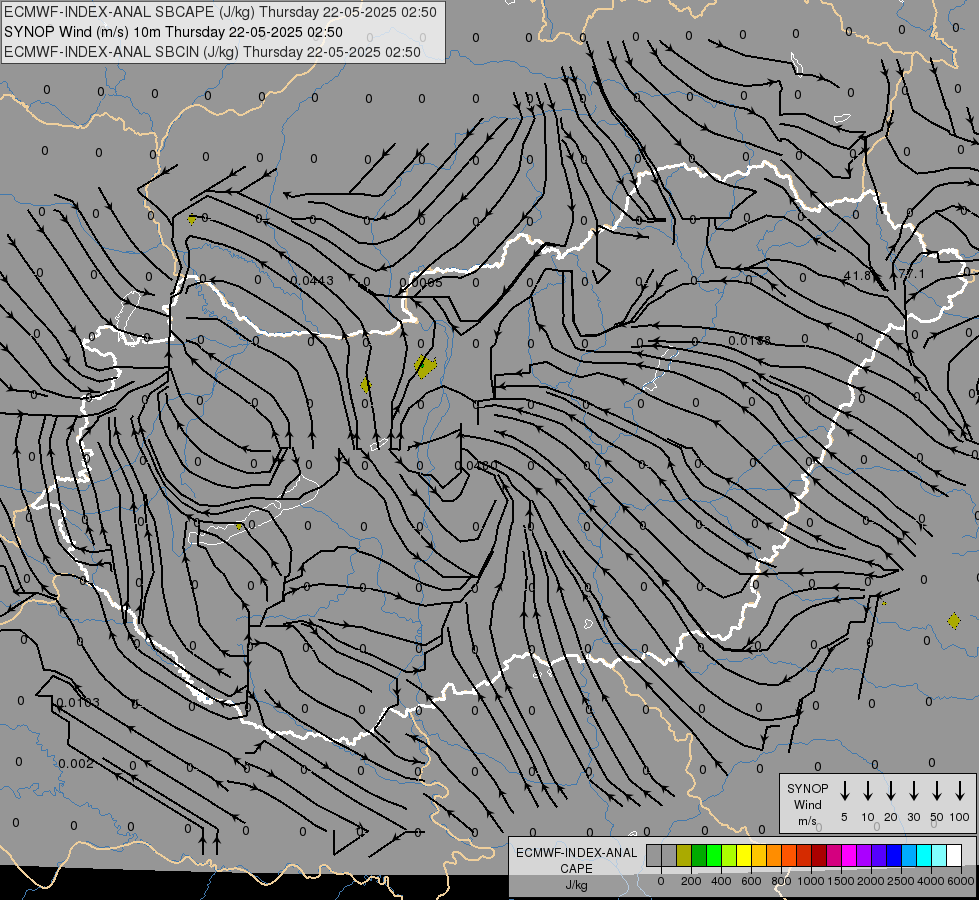The image size is (979, 900).
Task: Click the 6000 label on the CAPE scale
Action: click(x=961, y=881)
